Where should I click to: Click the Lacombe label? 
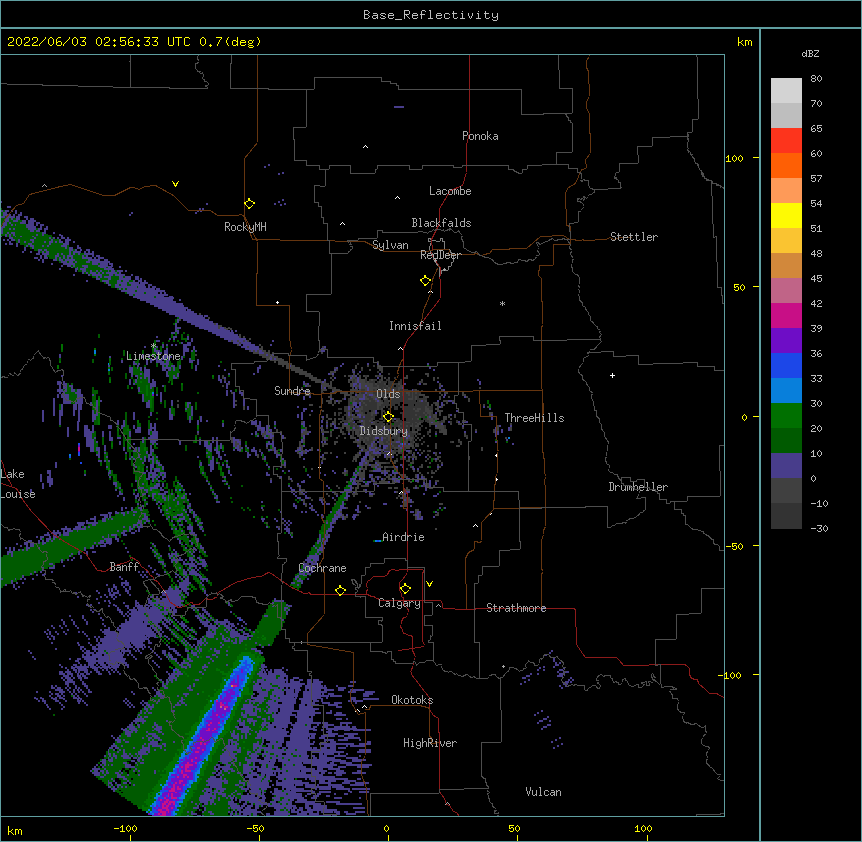450,191
